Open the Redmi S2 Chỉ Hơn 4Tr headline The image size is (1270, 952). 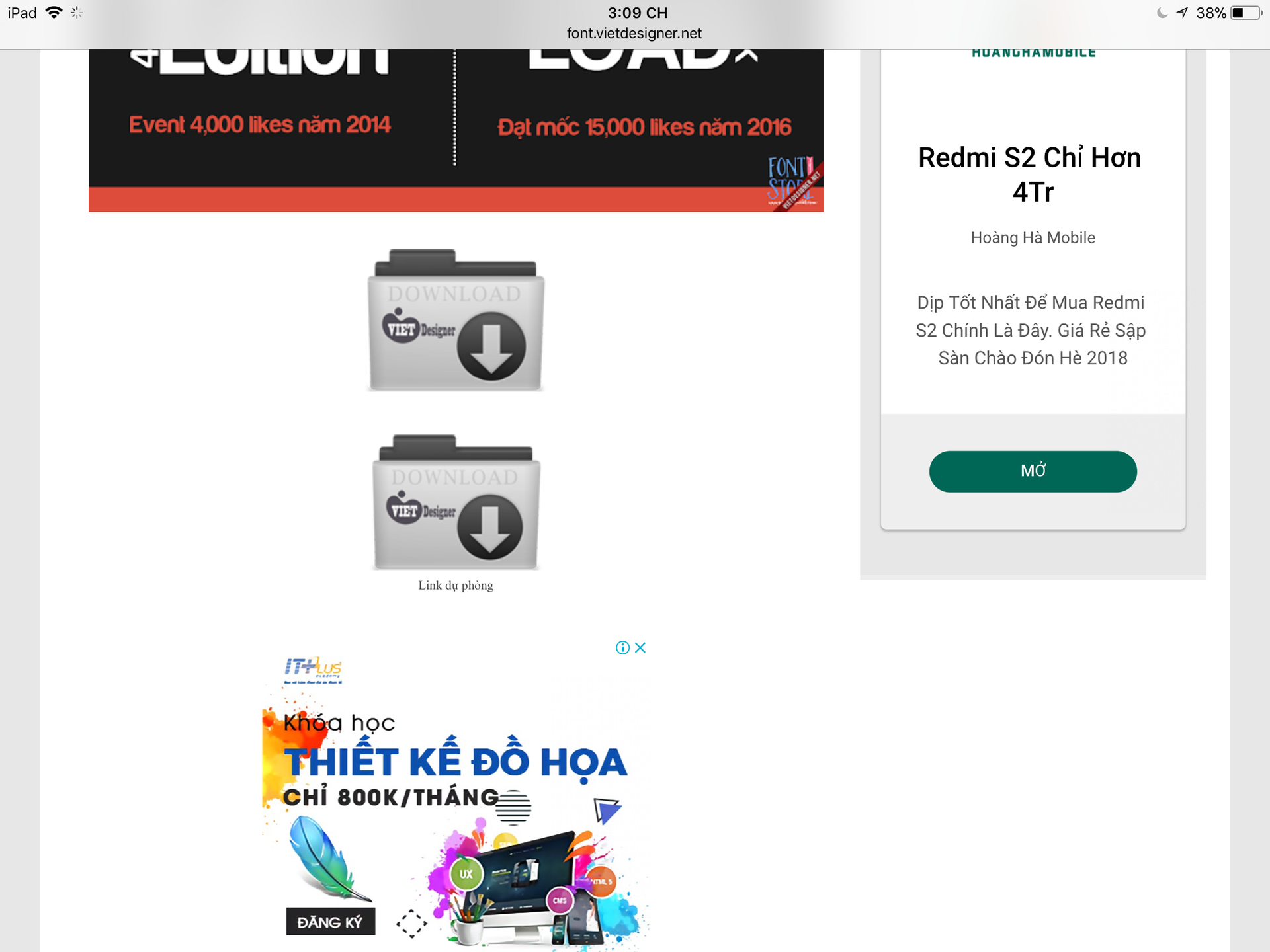[1030, 175]
